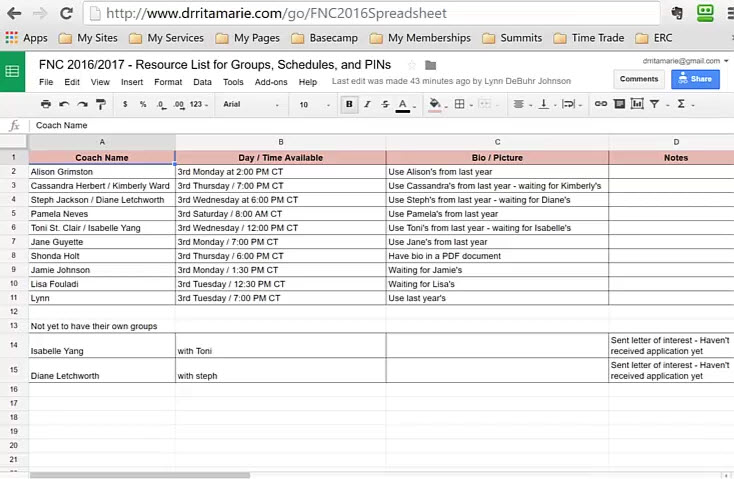Click the print icon in toolbar
The height and width of the screenshot is (479, 734).
point(45,104)
